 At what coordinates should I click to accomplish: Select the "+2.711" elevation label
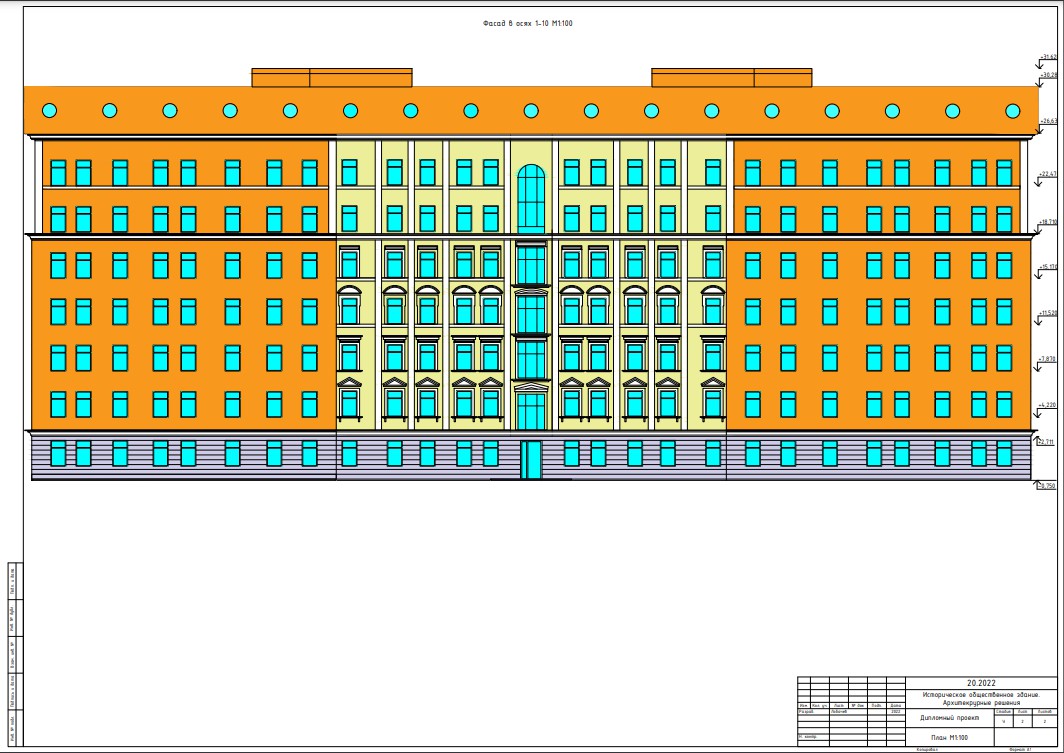pos(1048,442)
